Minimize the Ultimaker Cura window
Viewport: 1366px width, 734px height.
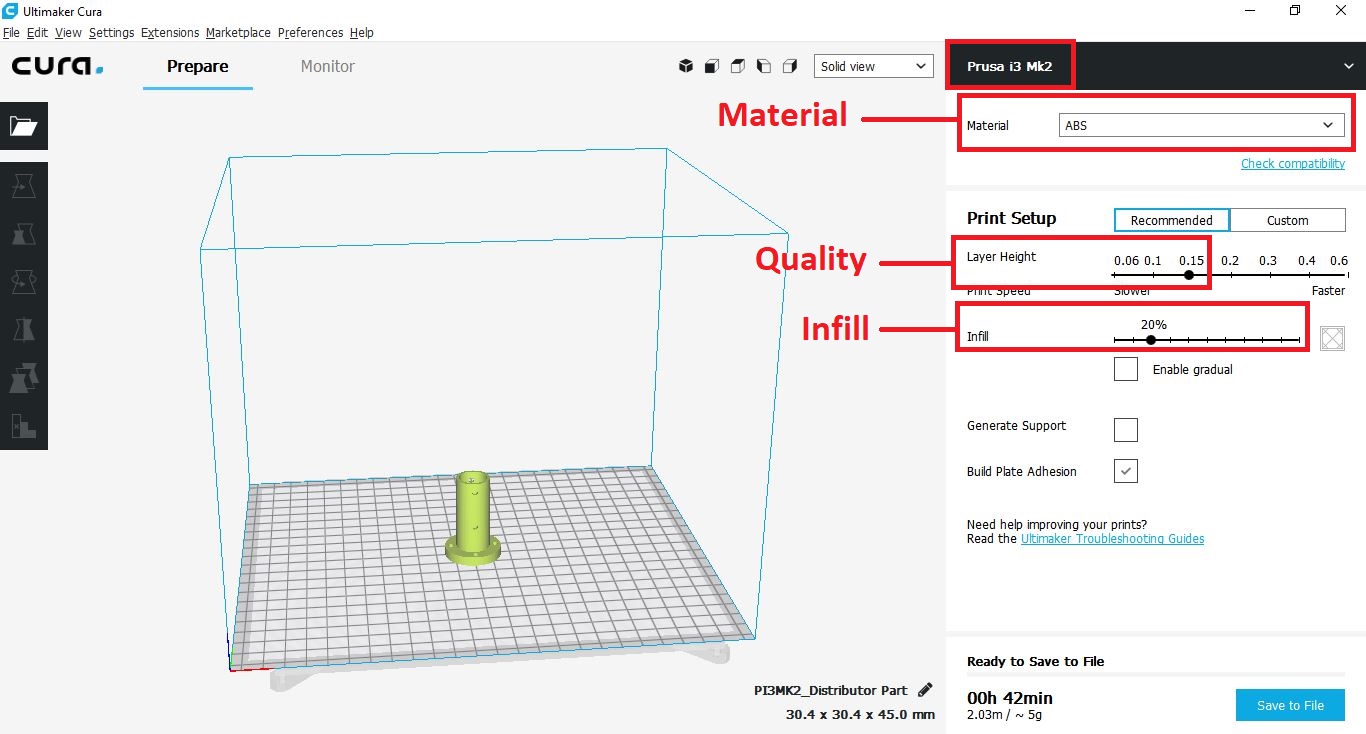tap(1250, 11)
